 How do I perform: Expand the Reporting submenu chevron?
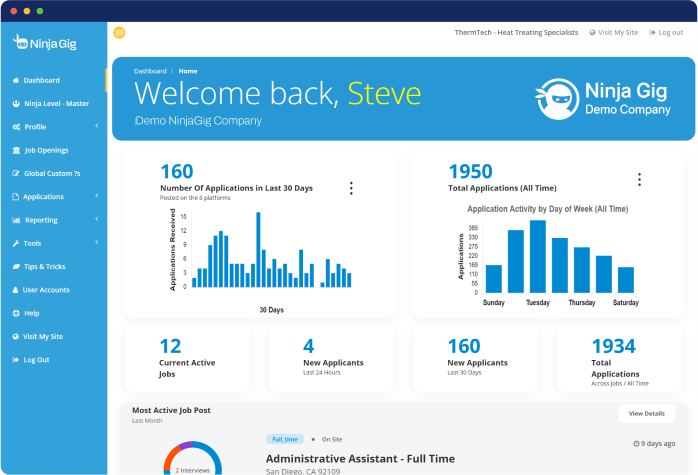[x=97, y=219]
